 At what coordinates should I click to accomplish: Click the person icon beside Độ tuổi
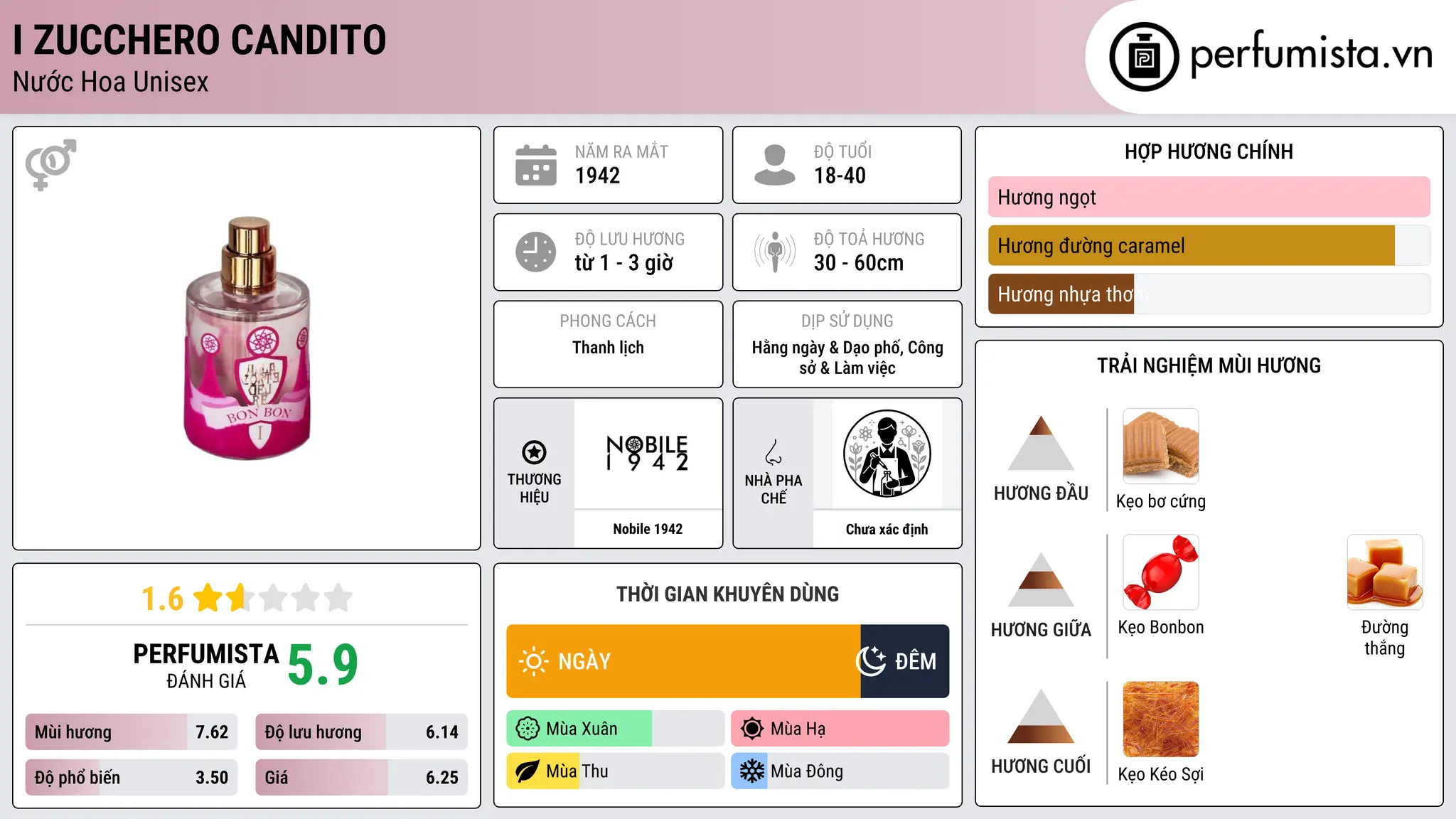click(x=774, y=165)
